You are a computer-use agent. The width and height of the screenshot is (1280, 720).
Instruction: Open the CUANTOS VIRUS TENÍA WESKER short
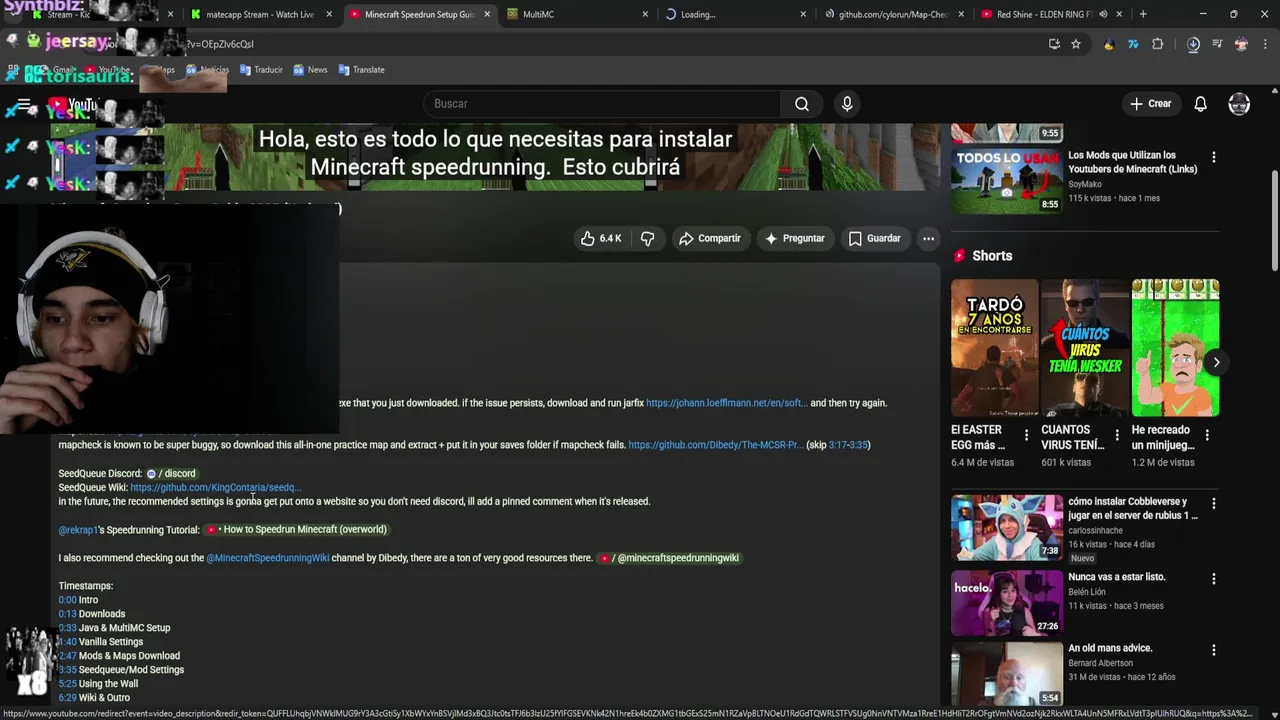(x=1084, y=347)
